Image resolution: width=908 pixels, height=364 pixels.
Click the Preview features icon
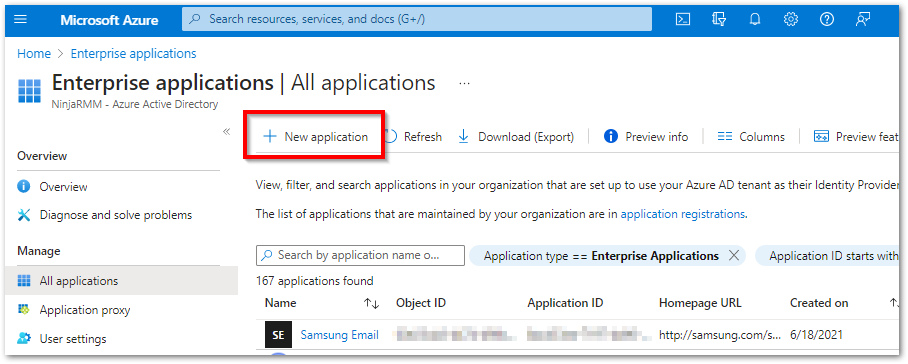(821, 137)
